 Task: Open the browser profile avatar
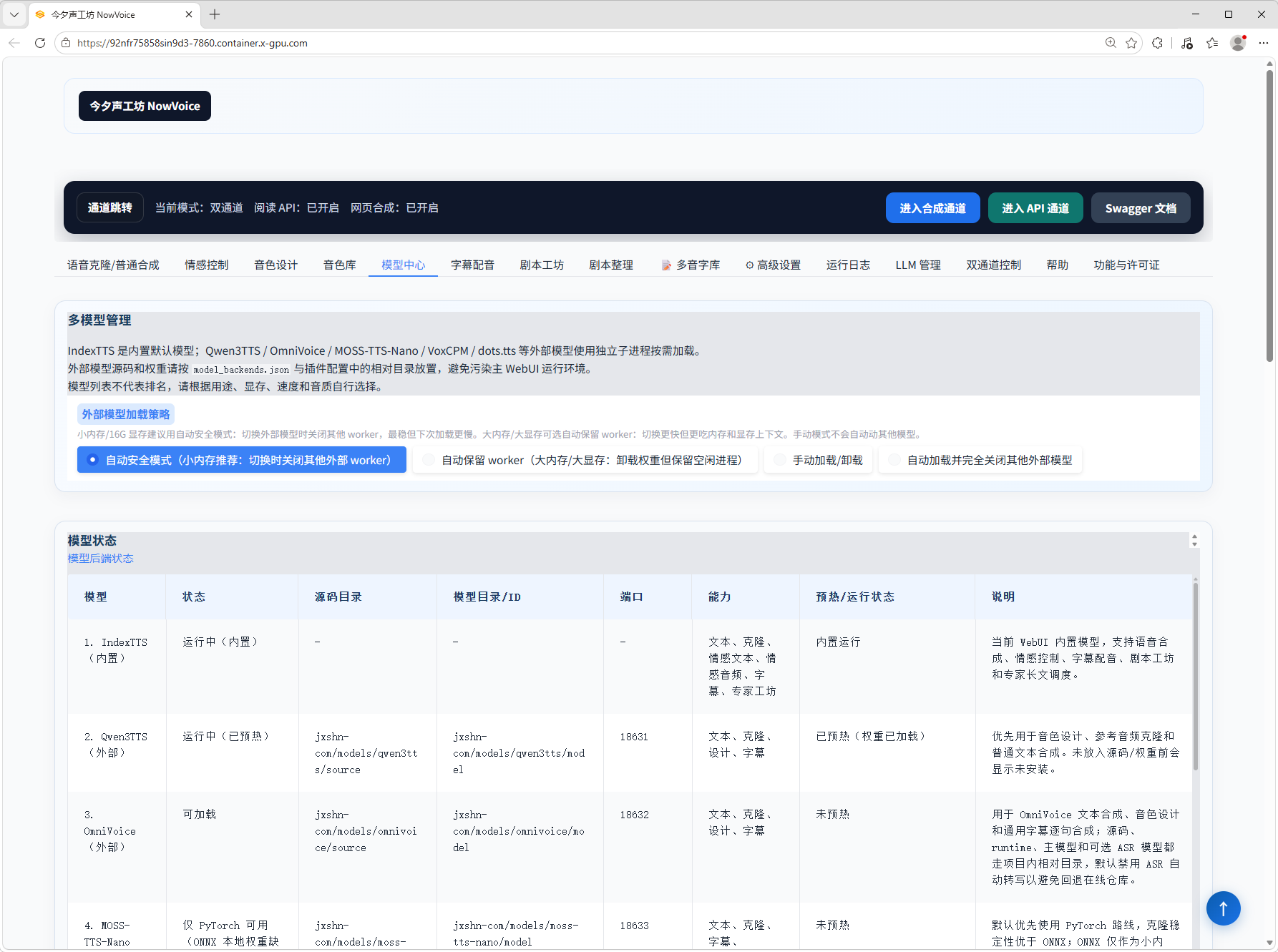click(x=1238, y=43)
